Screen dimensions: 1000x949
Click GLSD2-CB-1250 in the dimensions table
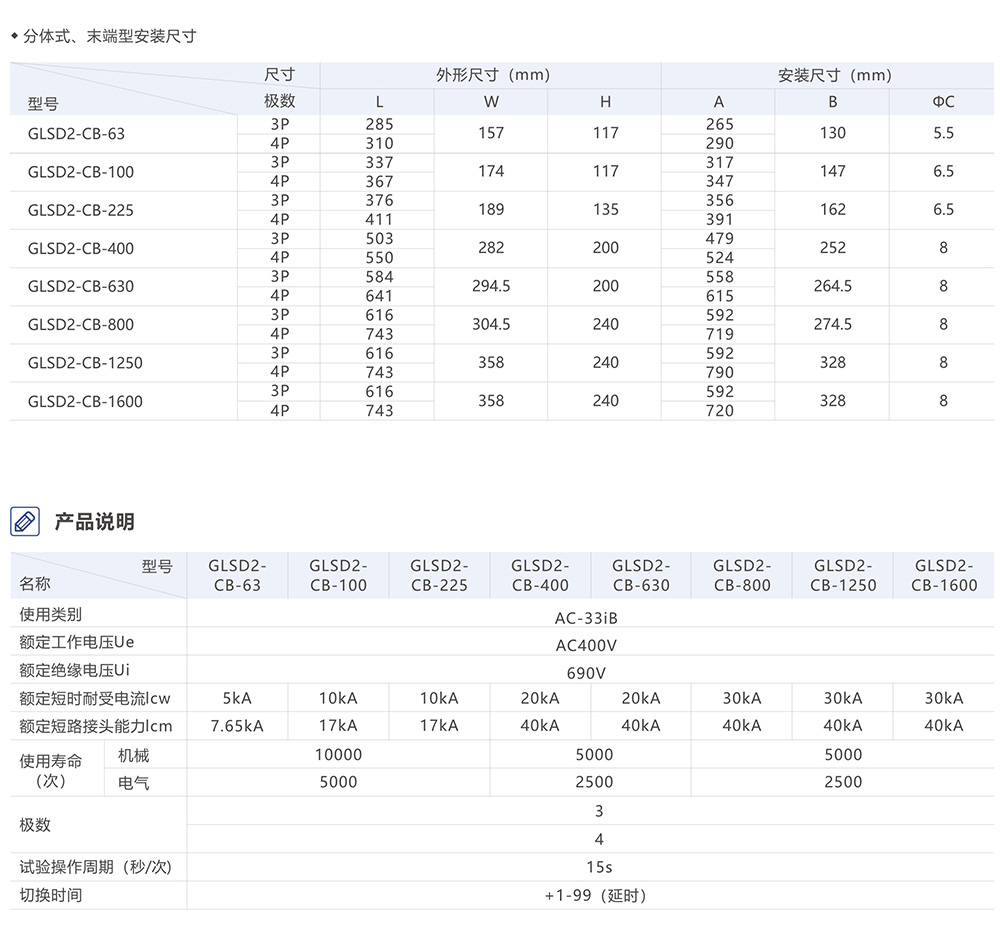point(85,363)
